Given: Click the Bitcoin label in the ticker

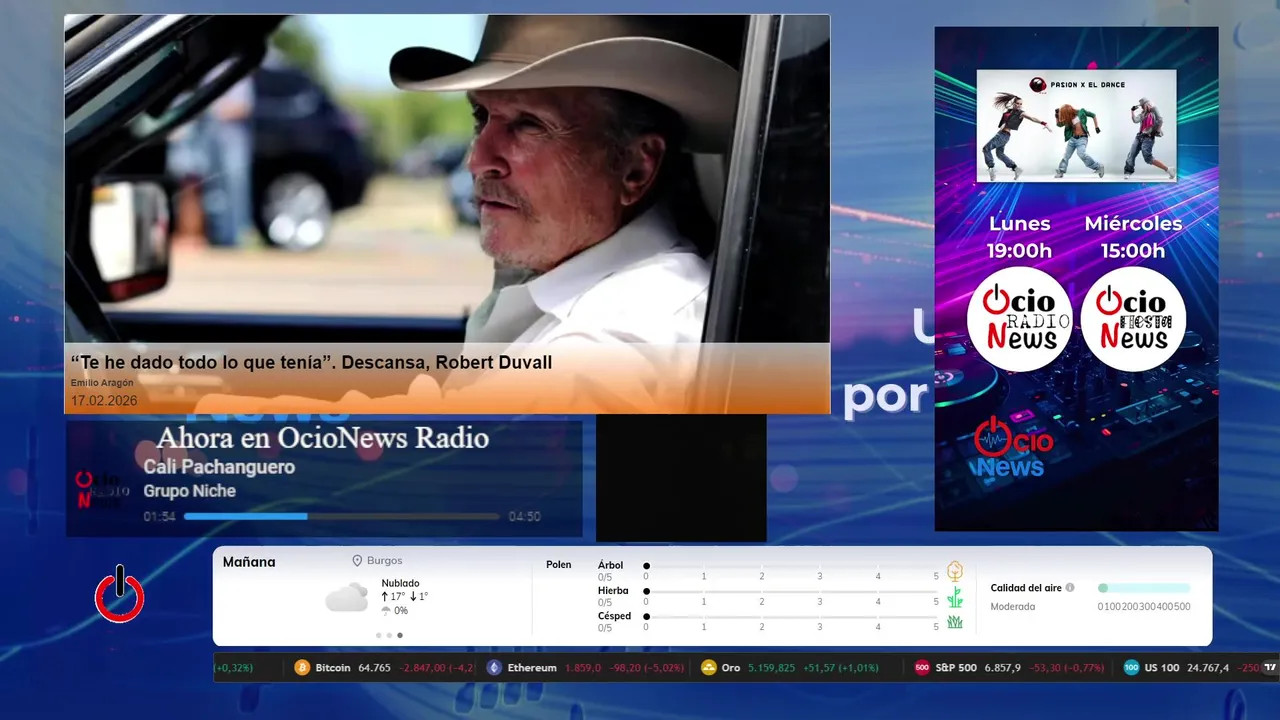Looking at the screenshot, I should tap(333, 668).
